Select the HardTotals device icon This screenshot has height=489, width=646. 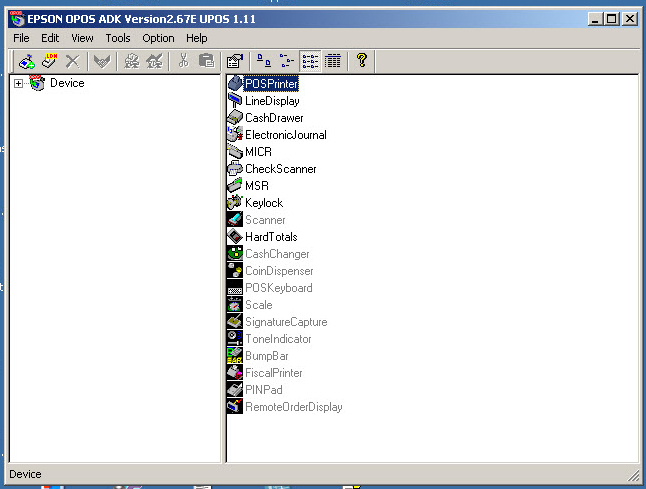tap(235, 236)
